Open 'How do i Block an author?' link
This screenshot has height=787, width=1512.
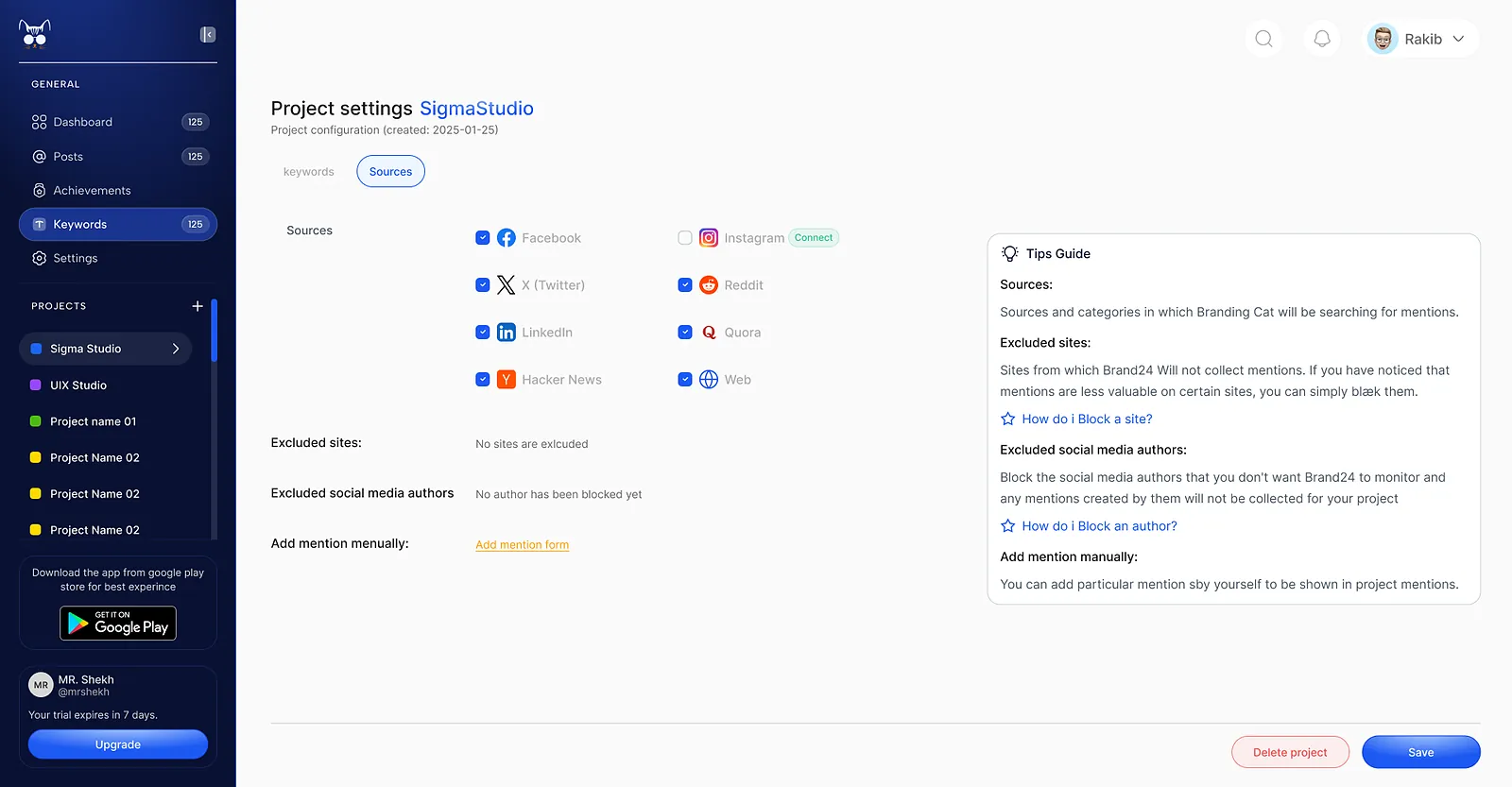click(1099, 526)
